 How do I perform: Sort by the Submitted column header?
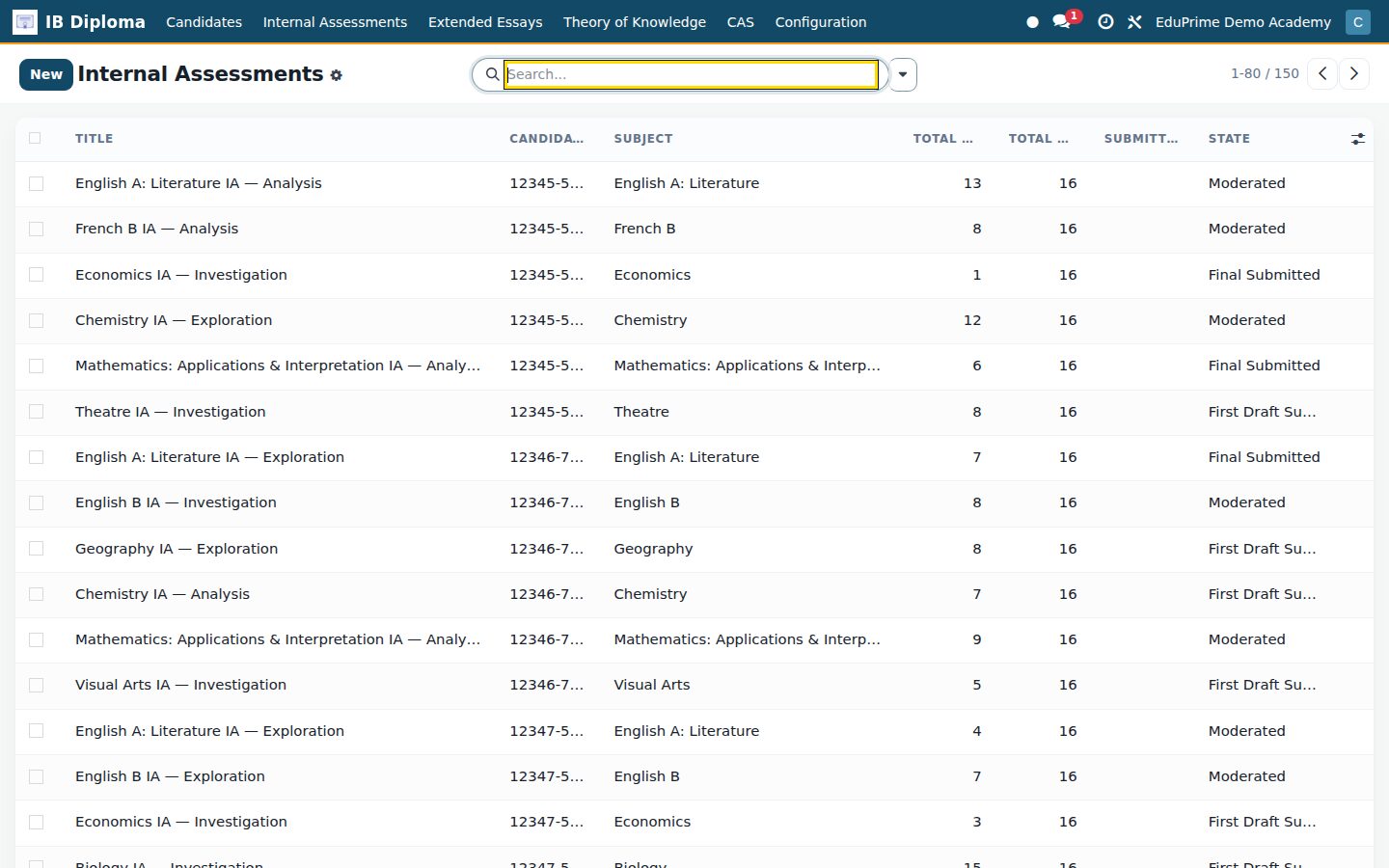1141,139
